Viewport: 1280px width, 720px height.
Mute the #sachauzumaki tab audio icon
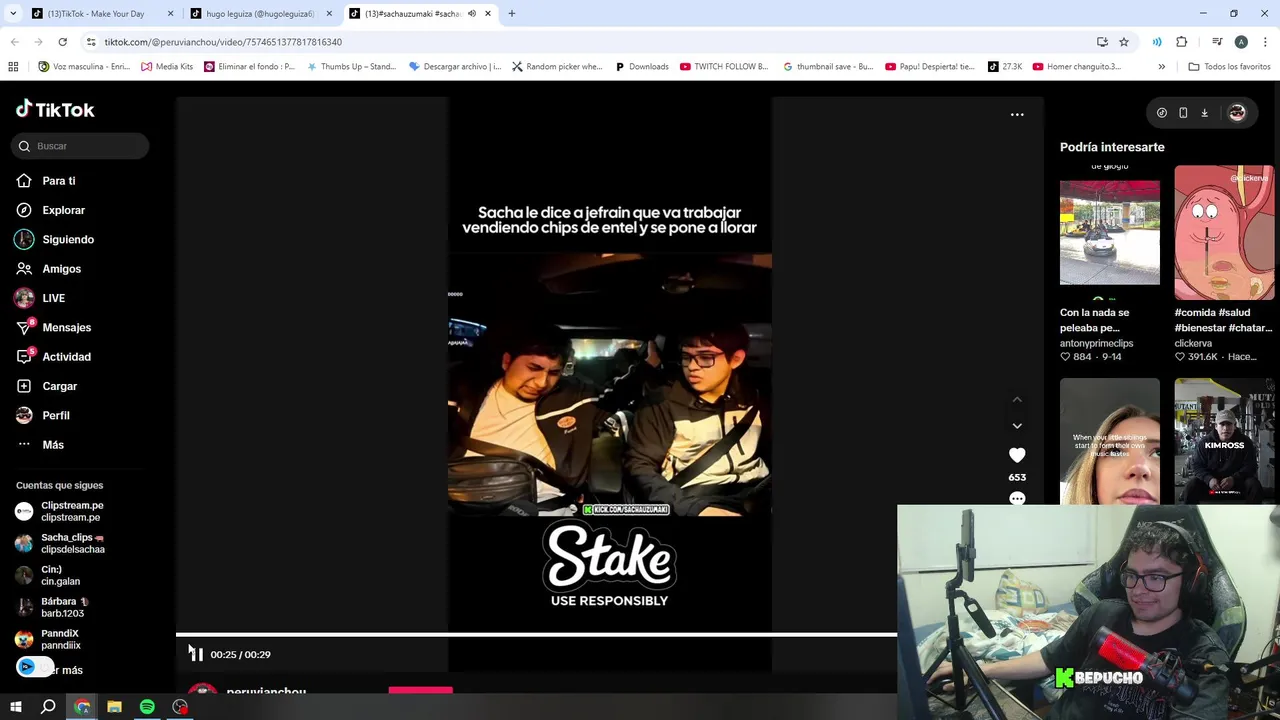472,14
